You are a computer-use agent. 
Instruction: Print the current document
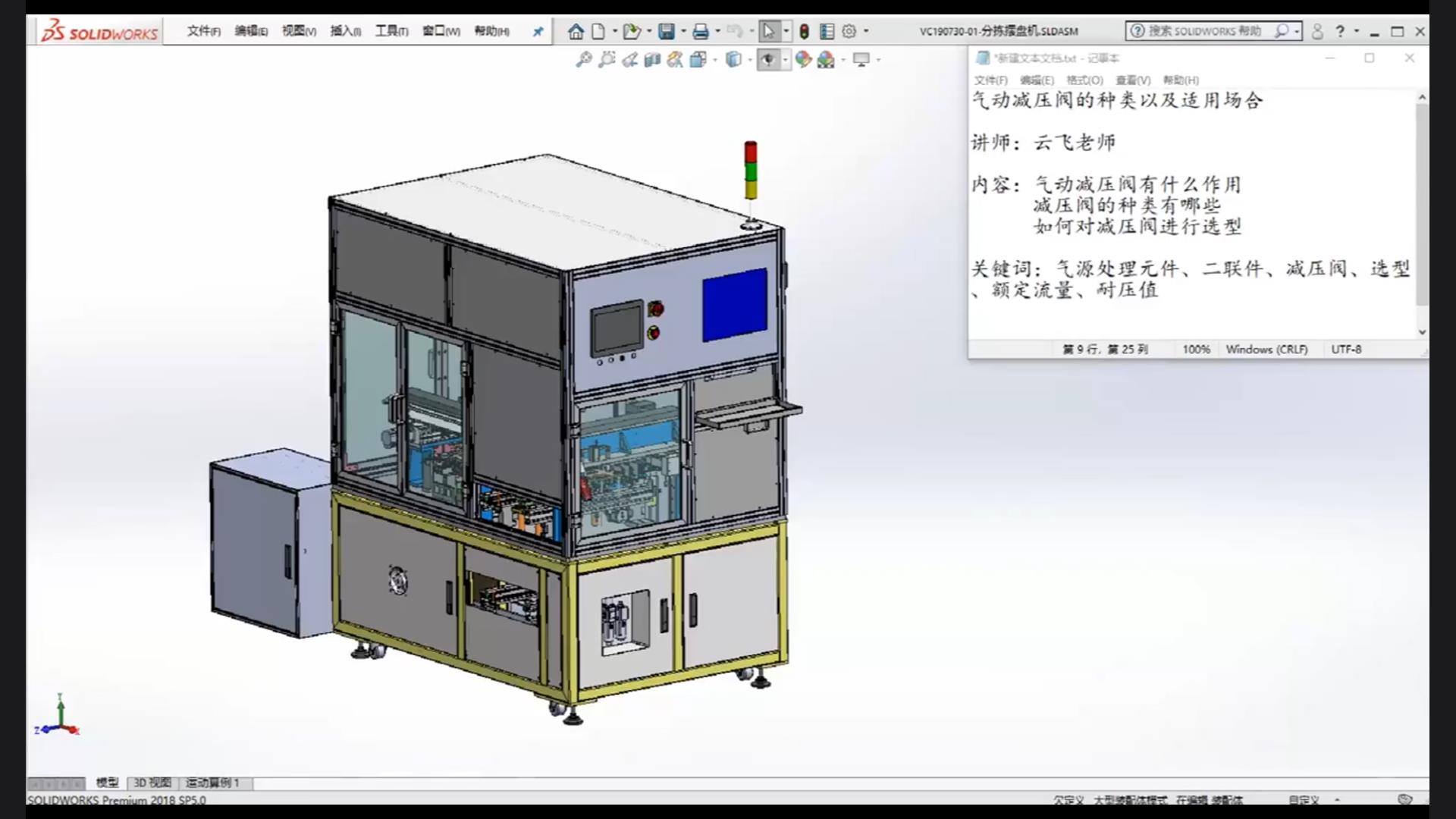[x=701, y=31]
